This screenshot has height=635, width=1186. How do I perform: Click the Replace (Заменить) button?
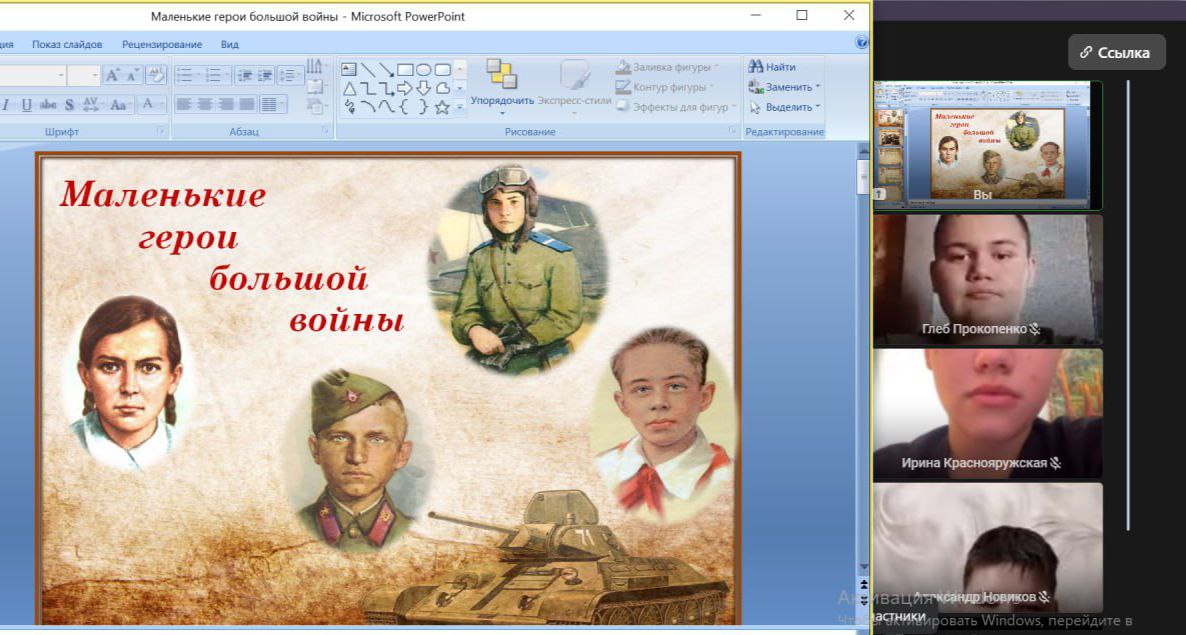click(x=784, y=87)
